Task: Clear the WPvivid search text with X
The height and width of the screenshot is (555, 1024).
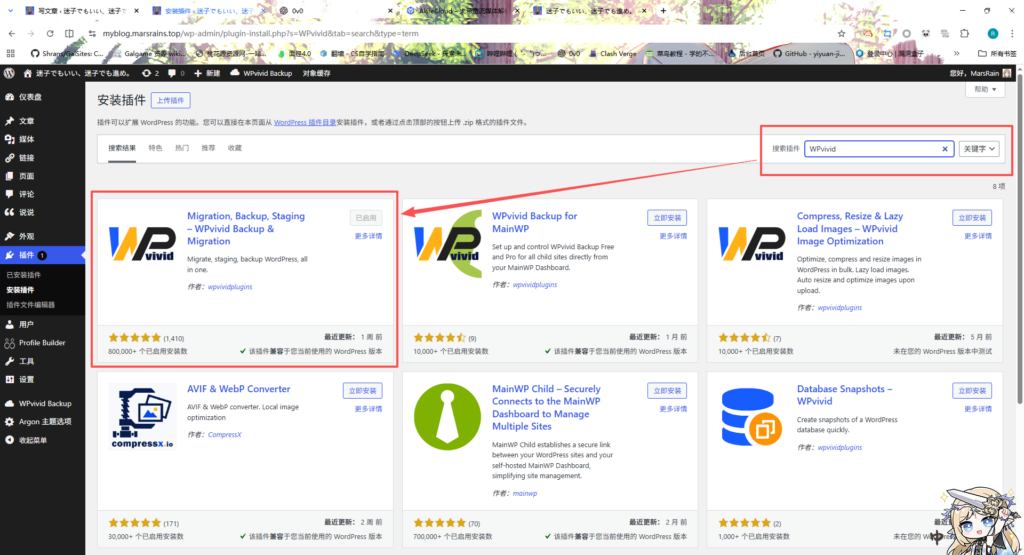Action: 945,149
